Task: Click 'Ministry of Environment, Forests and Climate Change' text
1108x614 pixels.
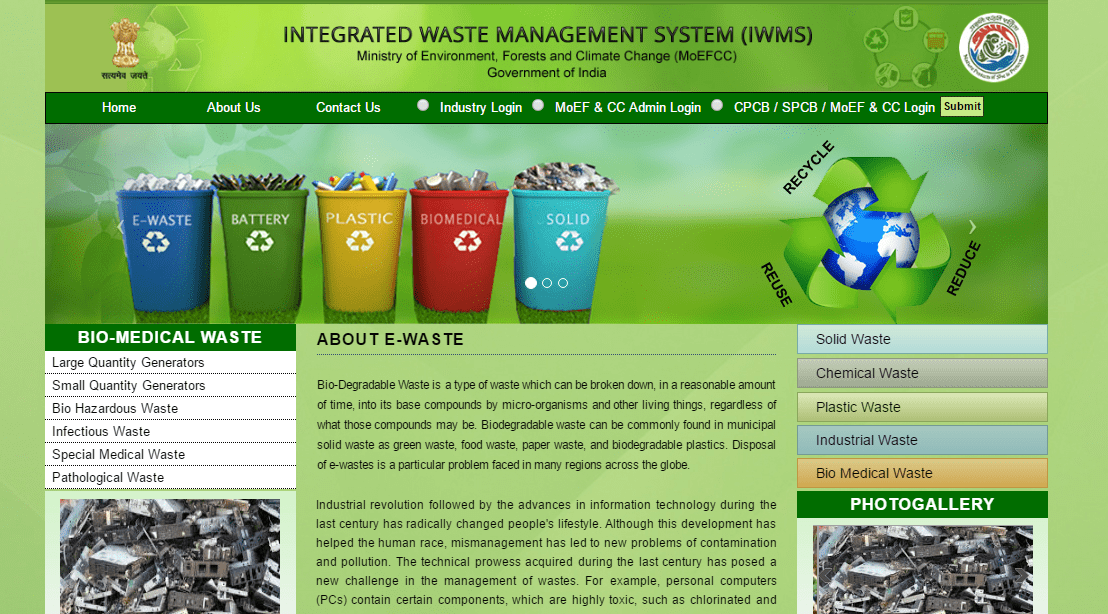Action: click(546, 56)
